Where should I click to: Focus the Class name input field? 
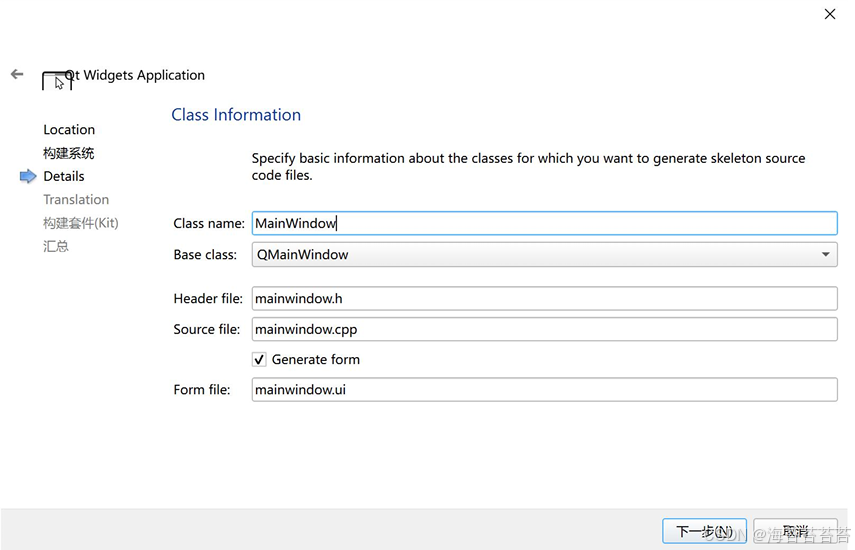tap(544, 223)
